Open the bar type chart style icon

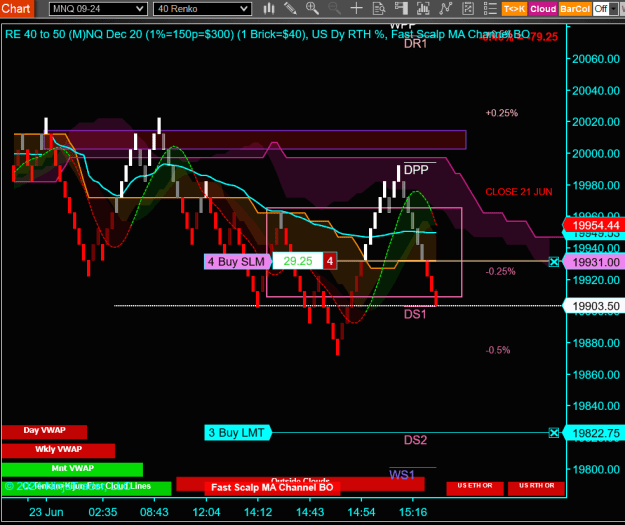coord(269,8)
